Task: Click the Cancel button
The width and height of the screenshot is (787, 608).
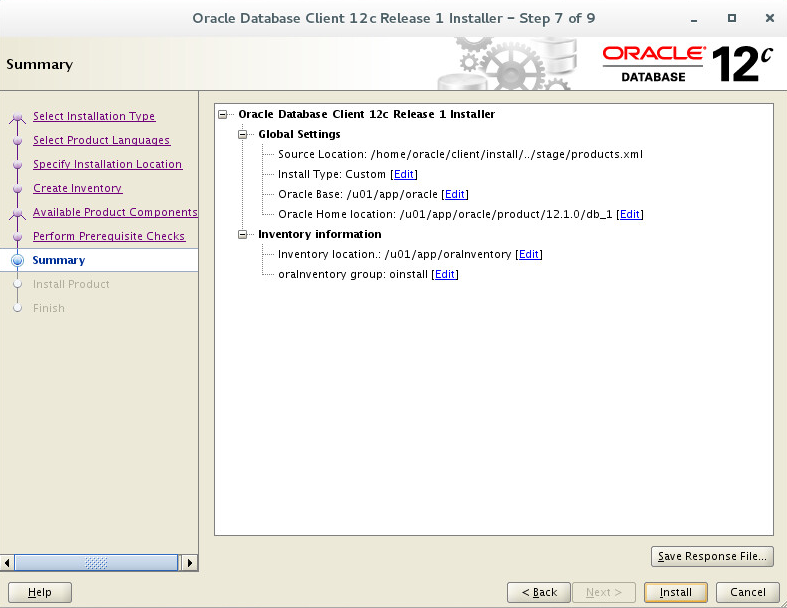Action: (748, 592)
